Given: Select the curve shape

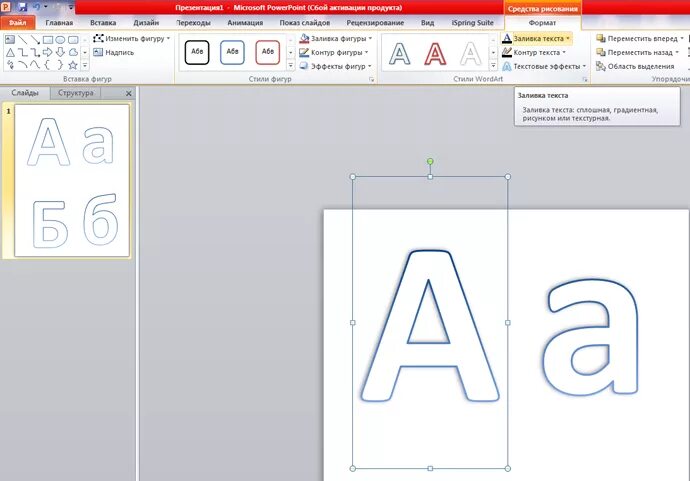Looking at the screenshot, I should point(35,65).
